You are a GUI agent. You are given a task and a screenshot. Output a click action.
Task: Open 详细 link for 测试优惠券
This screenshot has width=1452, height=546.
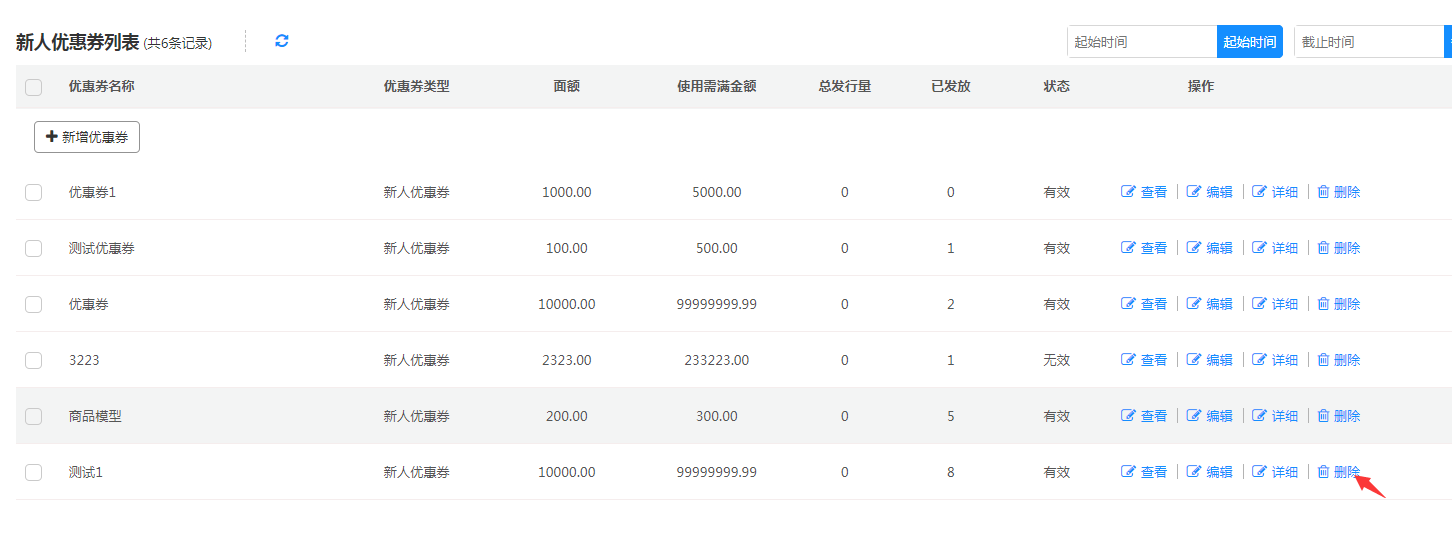pyautogui.click(x=1284, y=248)
